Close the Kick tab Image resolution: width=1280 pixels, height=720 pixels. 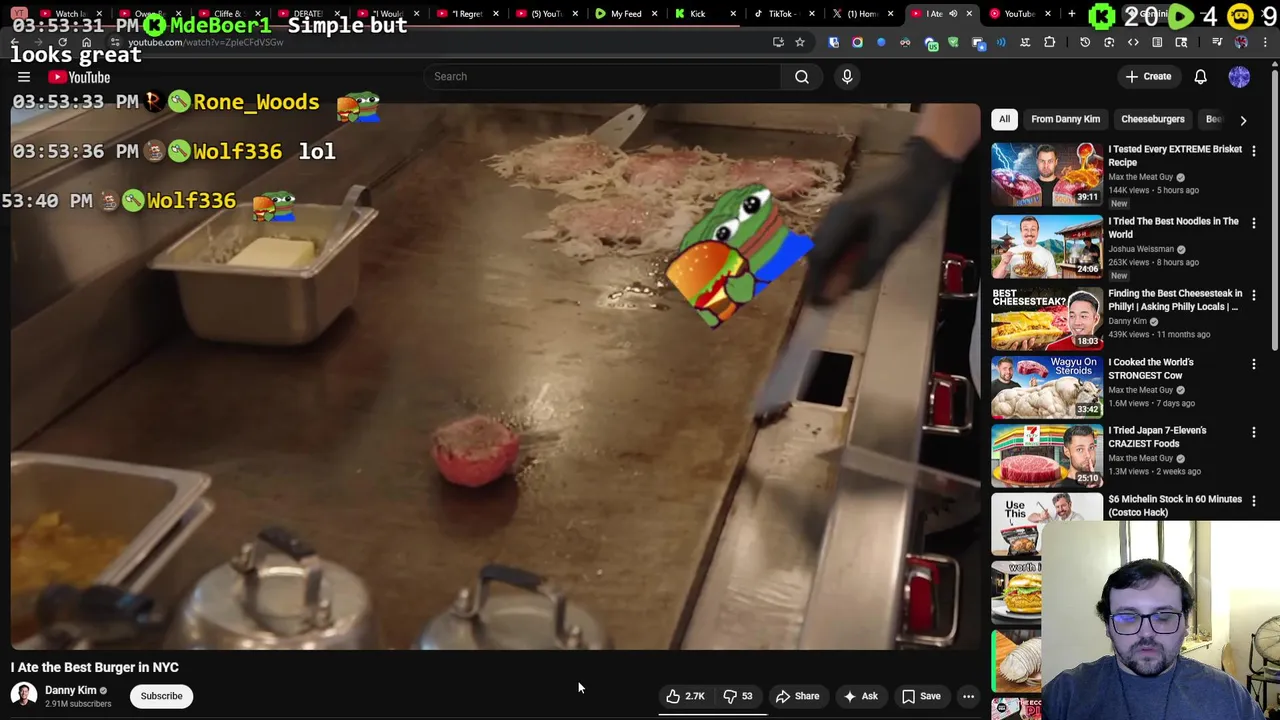coord(733,14)
